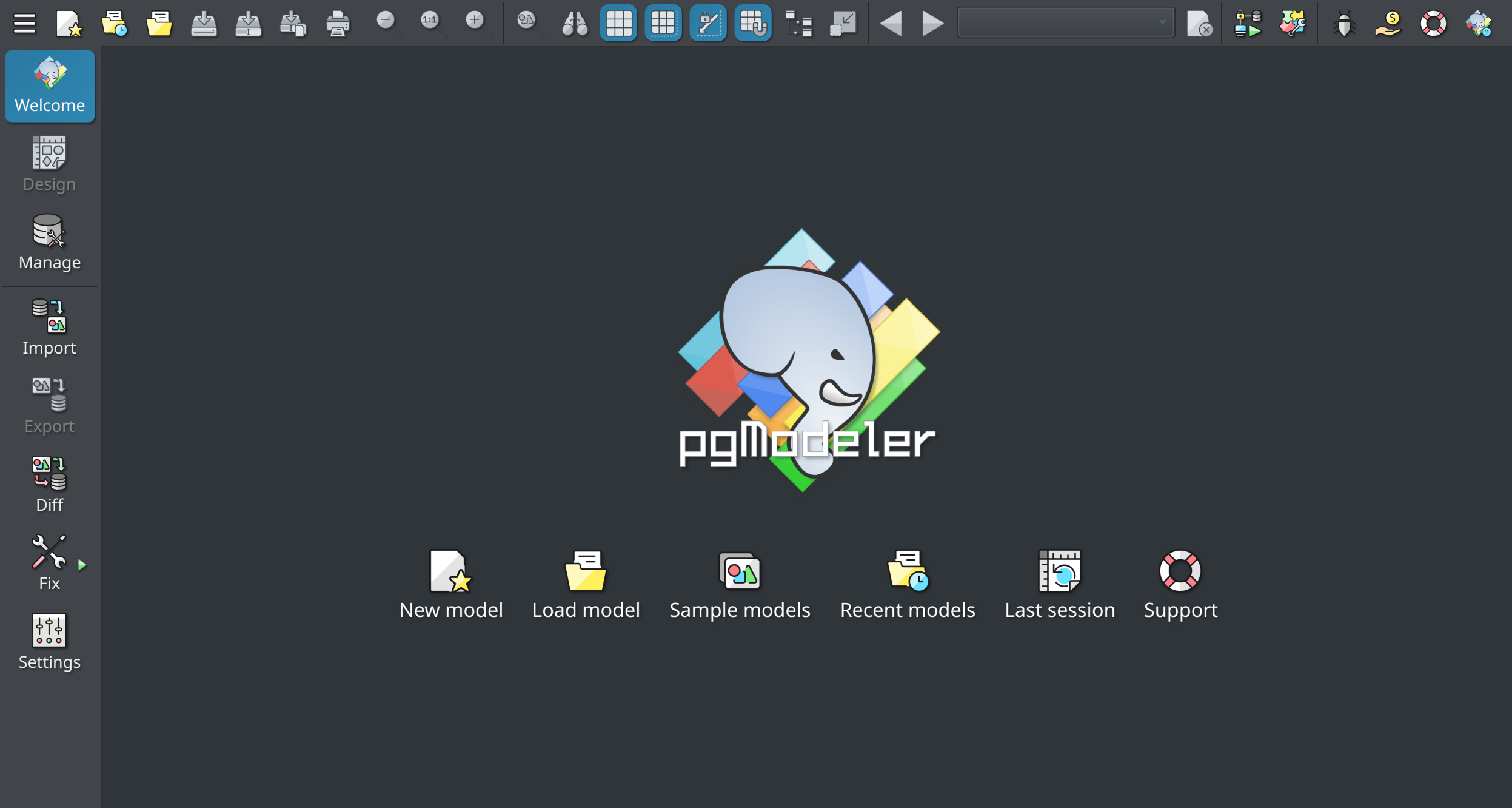This screenshot has height=808, width=1512.
Task: Open the About pgModeler elephant icon
Action: click(x=1478, y=24)
